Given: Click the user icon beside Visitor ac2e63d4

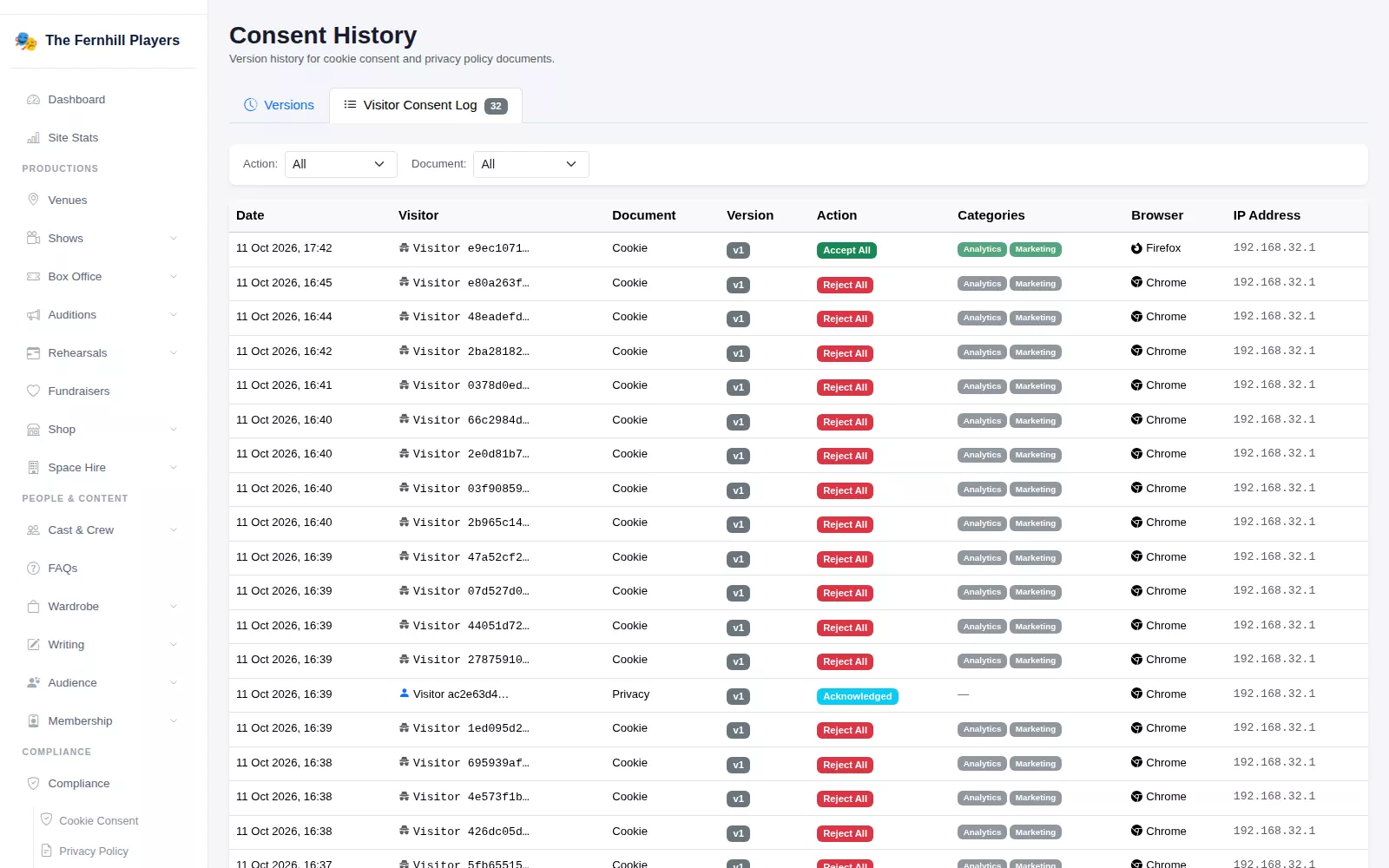Looking at the screenshot, I should (404, 694).
